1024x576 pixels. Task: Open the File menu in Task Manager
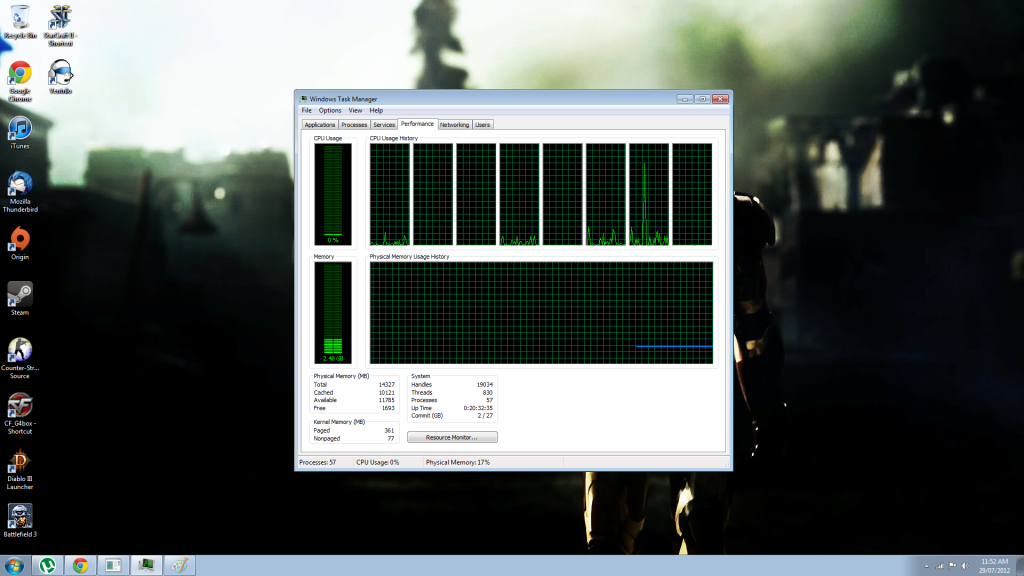click(307, 110)
